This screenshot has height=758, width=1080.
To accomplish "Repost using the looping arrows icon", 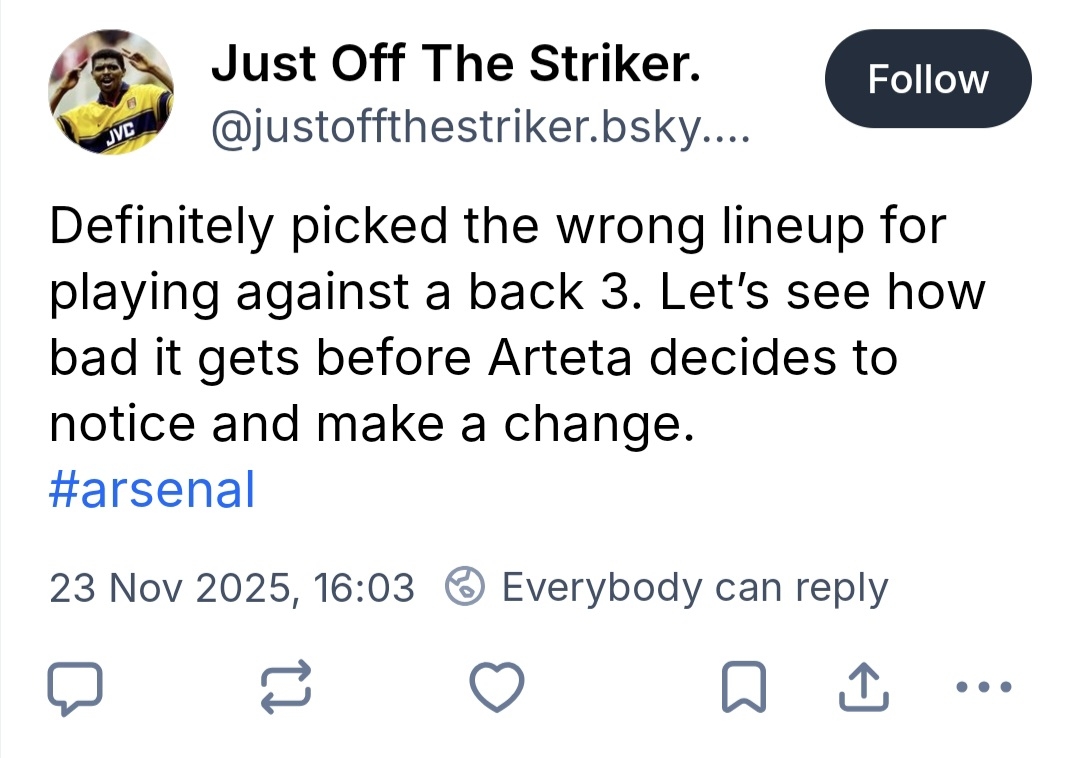I will (287, 689).
